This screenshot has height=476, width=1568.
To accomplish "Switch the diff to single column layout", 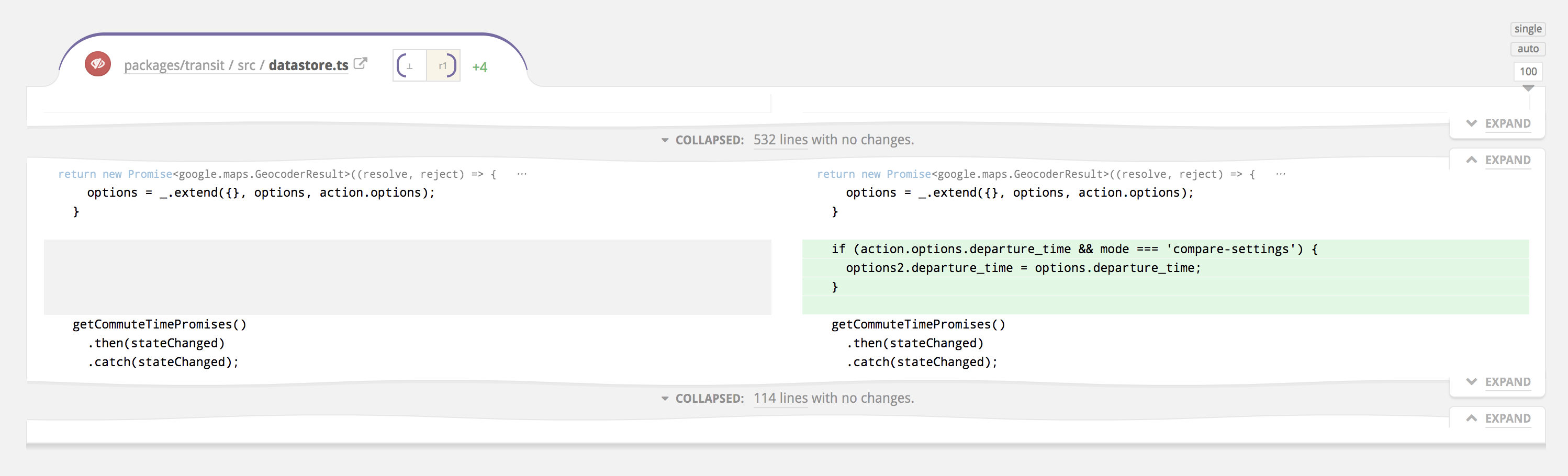I will click(x=1528, y=29).
